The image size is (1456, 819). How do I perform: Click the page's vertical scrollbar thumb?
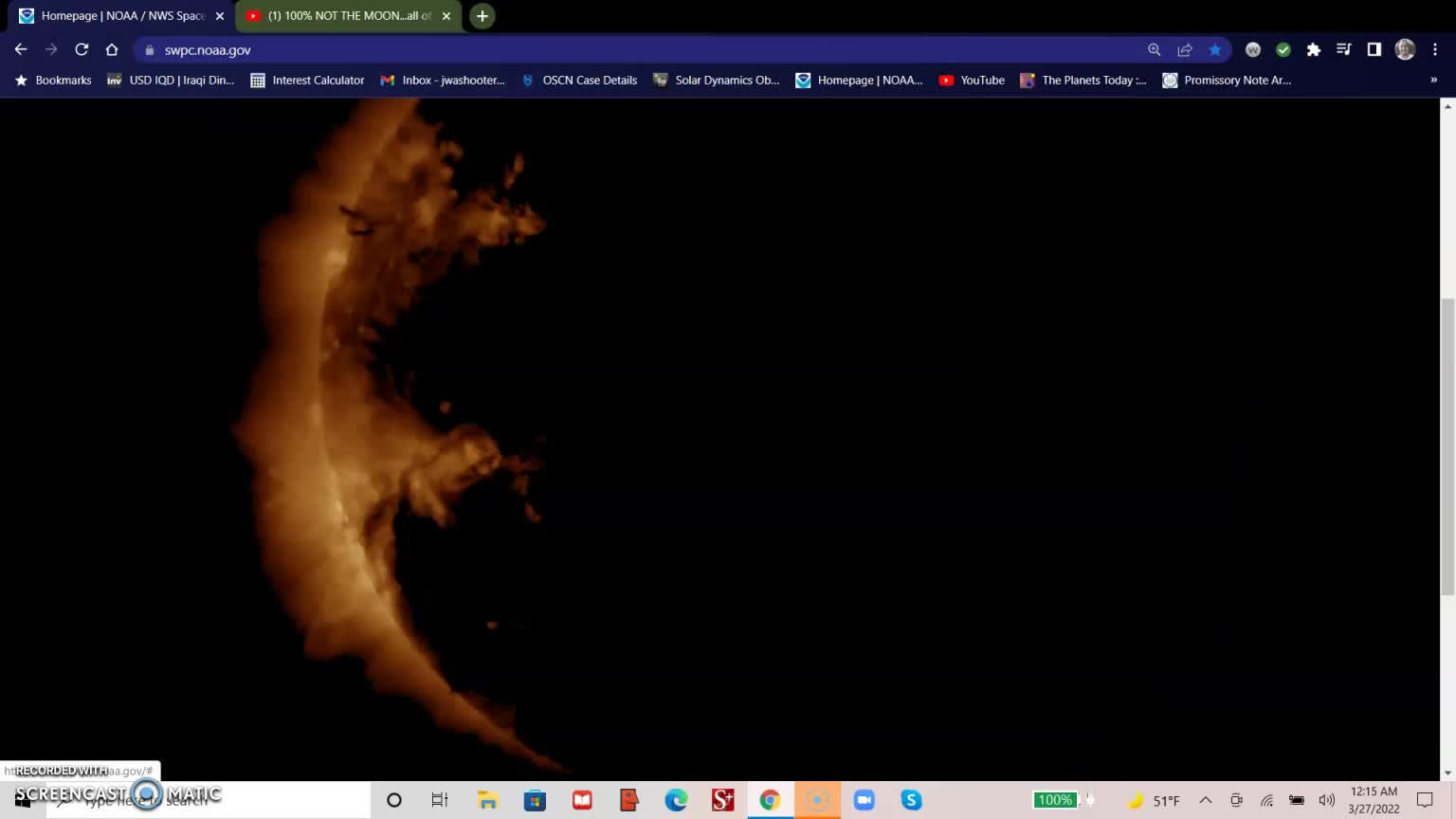click(x=1447, y=447)
